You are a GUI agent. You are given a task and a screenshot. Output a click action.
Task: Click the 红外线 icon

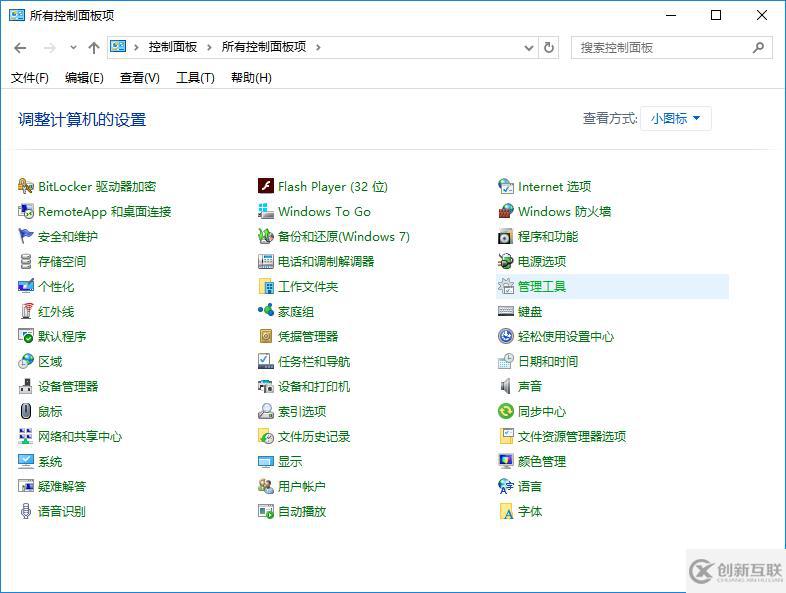(x=26, y=311)
